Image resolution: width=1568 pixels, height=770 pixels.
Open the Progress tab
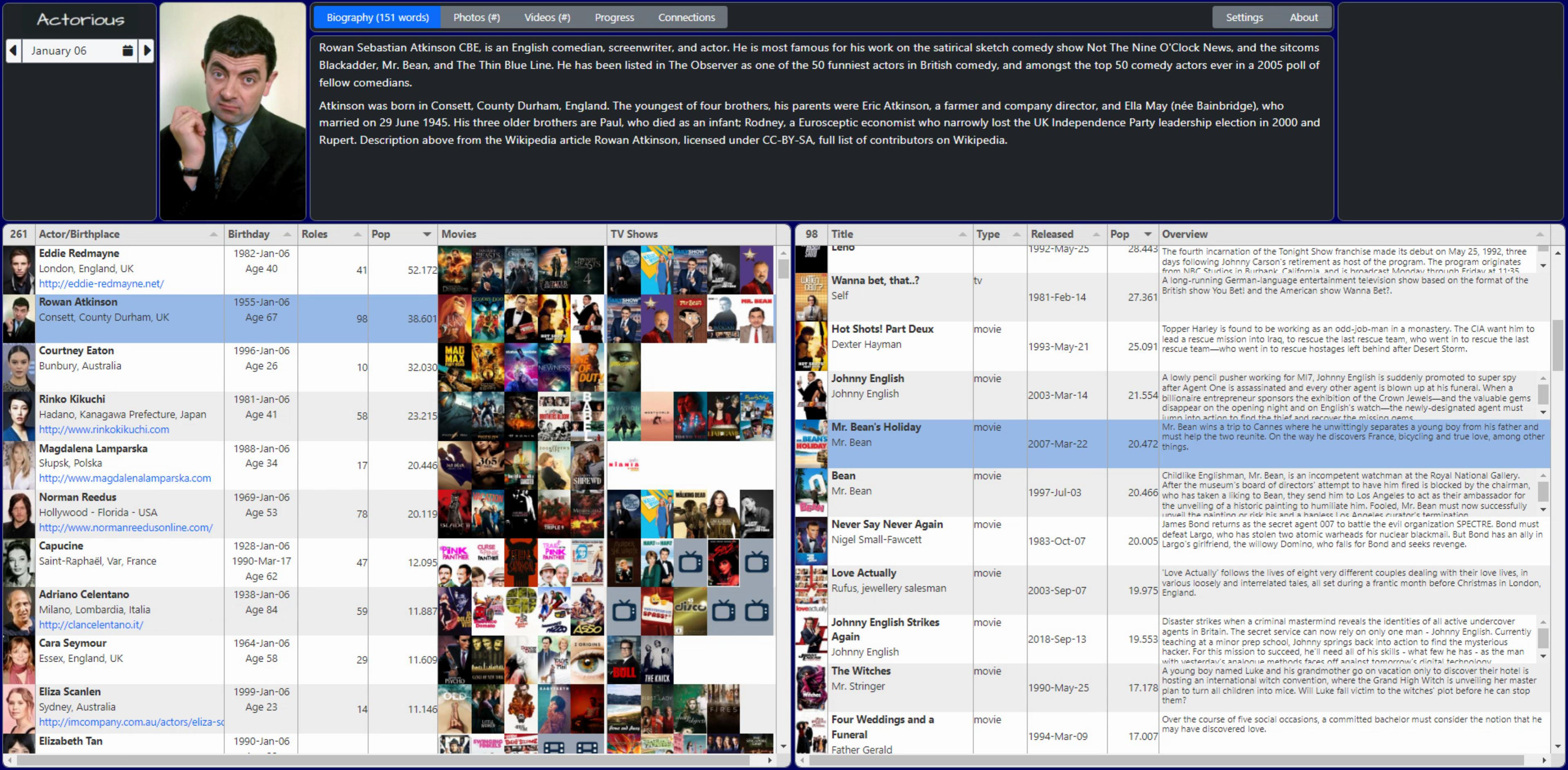point(613,17)
